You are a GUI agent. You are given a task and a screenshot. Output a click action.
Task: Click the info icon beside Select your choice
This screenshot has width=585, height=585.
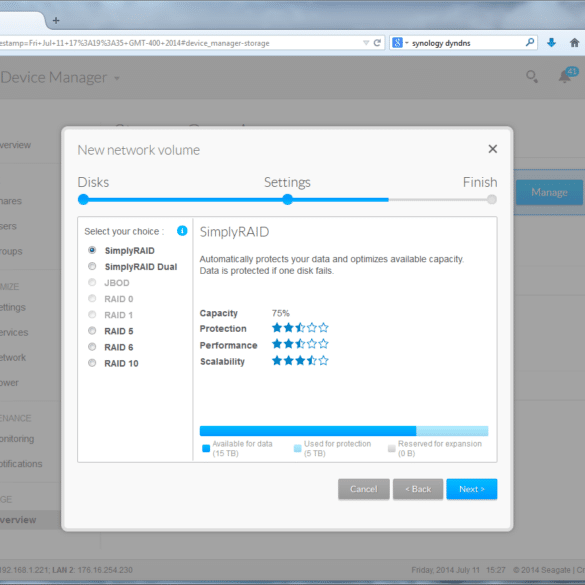tap(182, 231)
